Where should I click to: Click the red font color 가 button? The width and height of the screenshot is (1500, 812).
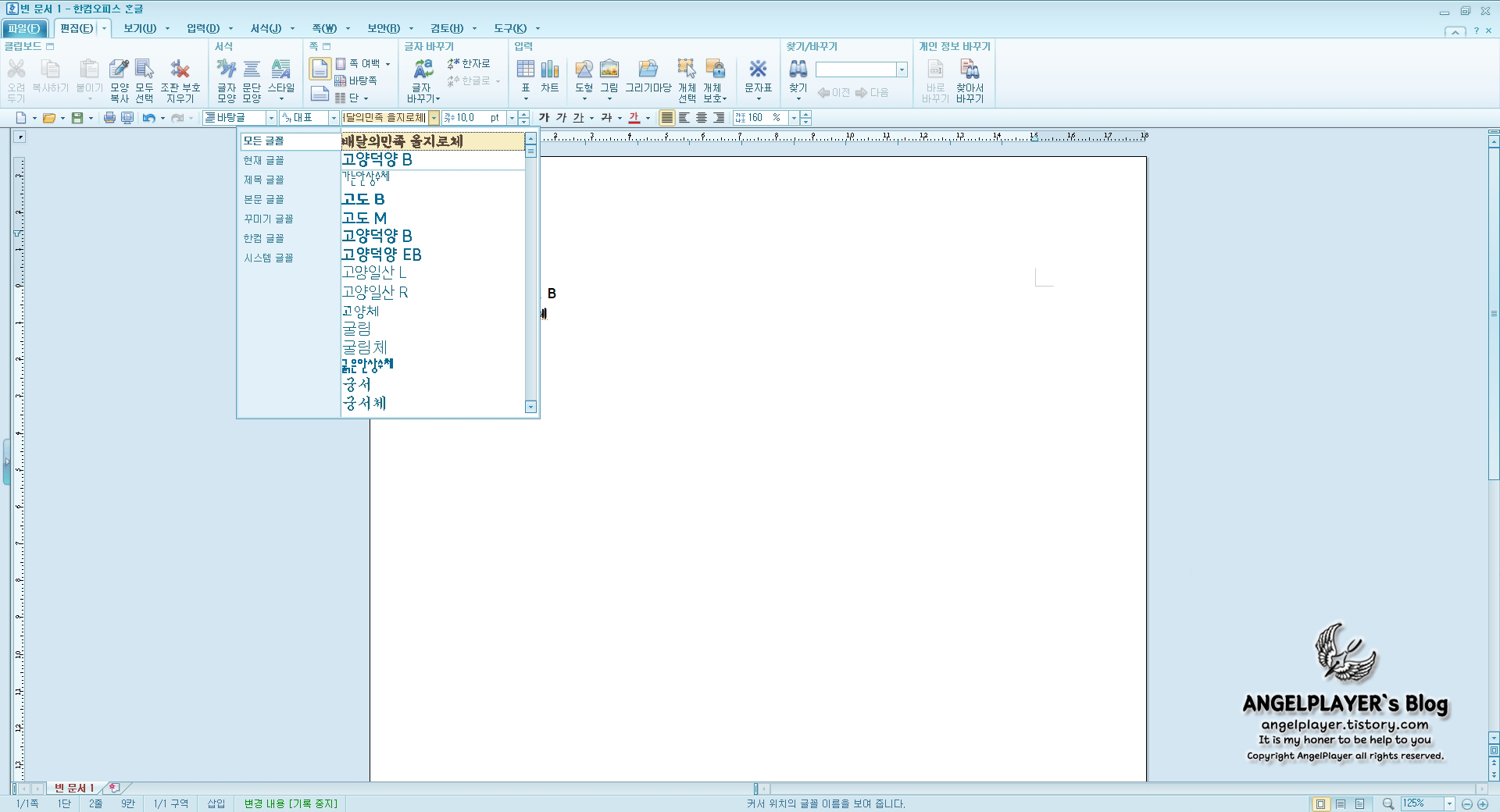(634, 118)
